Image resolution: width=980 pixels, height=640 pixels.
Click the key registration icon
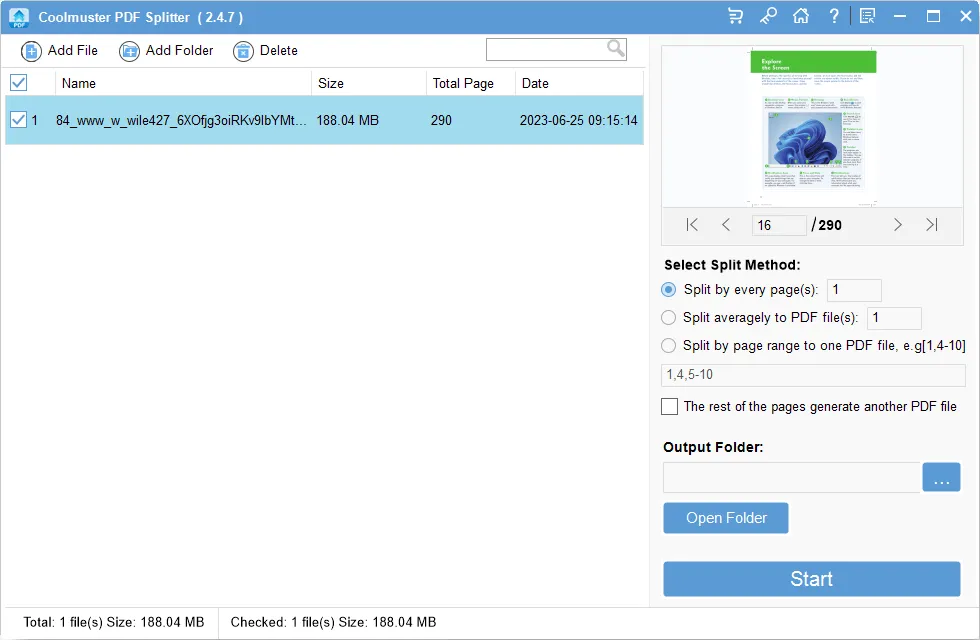point(768,16)
